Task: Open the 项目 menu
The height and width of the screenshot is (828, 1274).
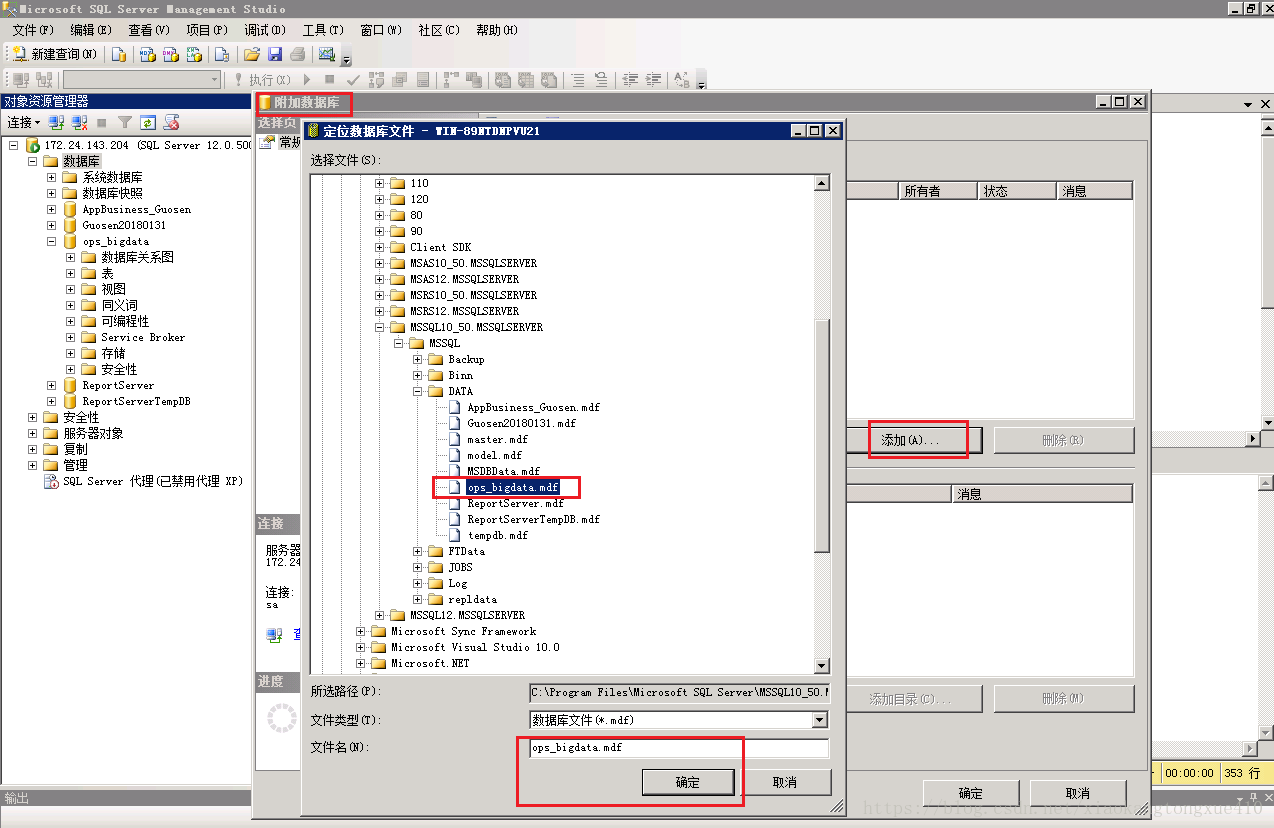Action: (207, 30)
